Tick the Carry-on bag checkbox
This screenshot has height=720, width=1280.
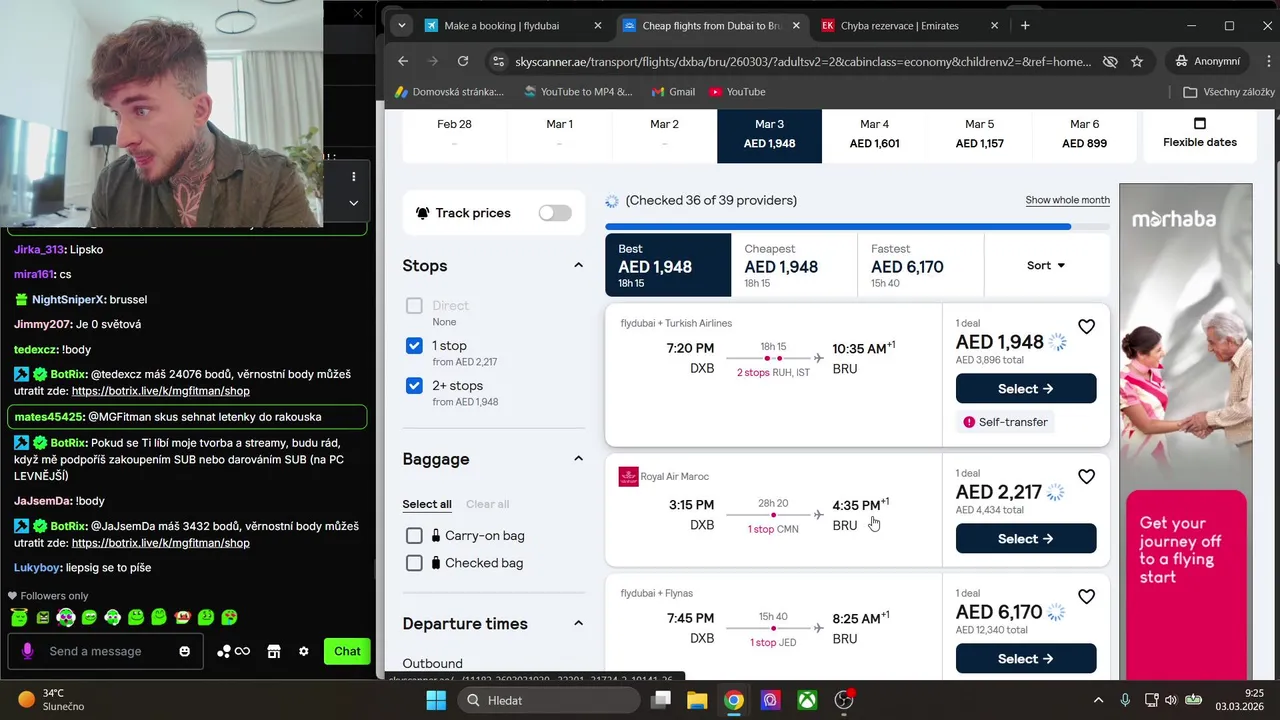[414, 536]
